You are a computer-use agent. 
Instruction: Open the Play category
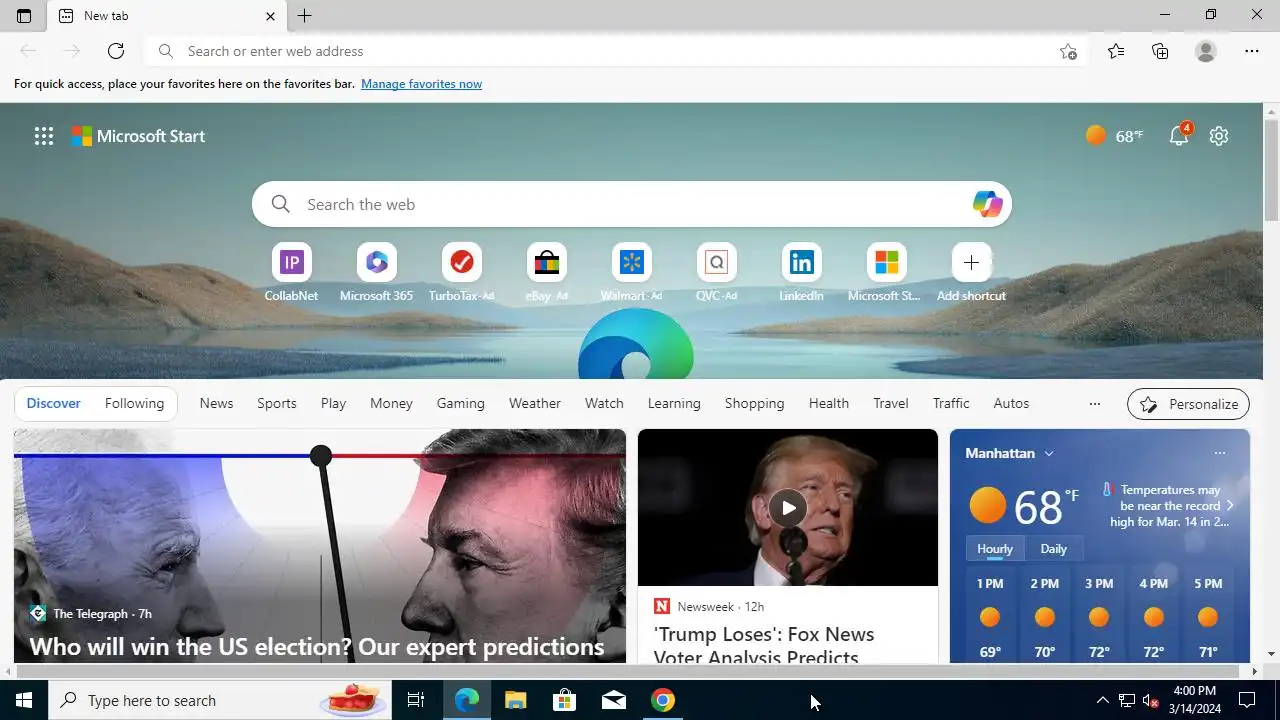[x=333, y=403]
